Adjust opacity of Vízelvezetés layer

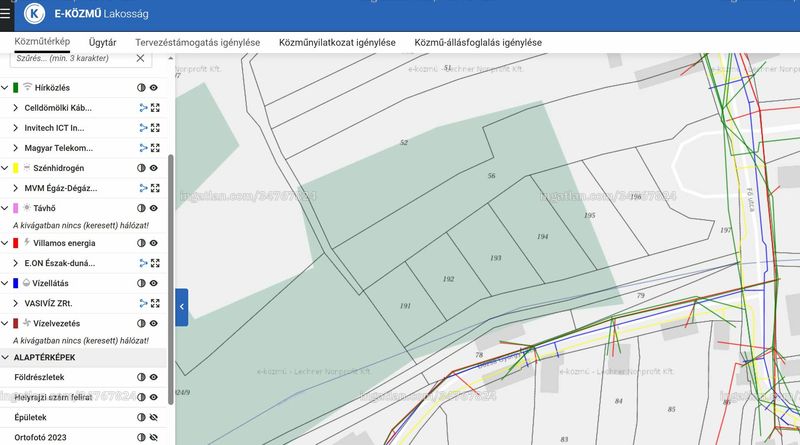point(141,323)
